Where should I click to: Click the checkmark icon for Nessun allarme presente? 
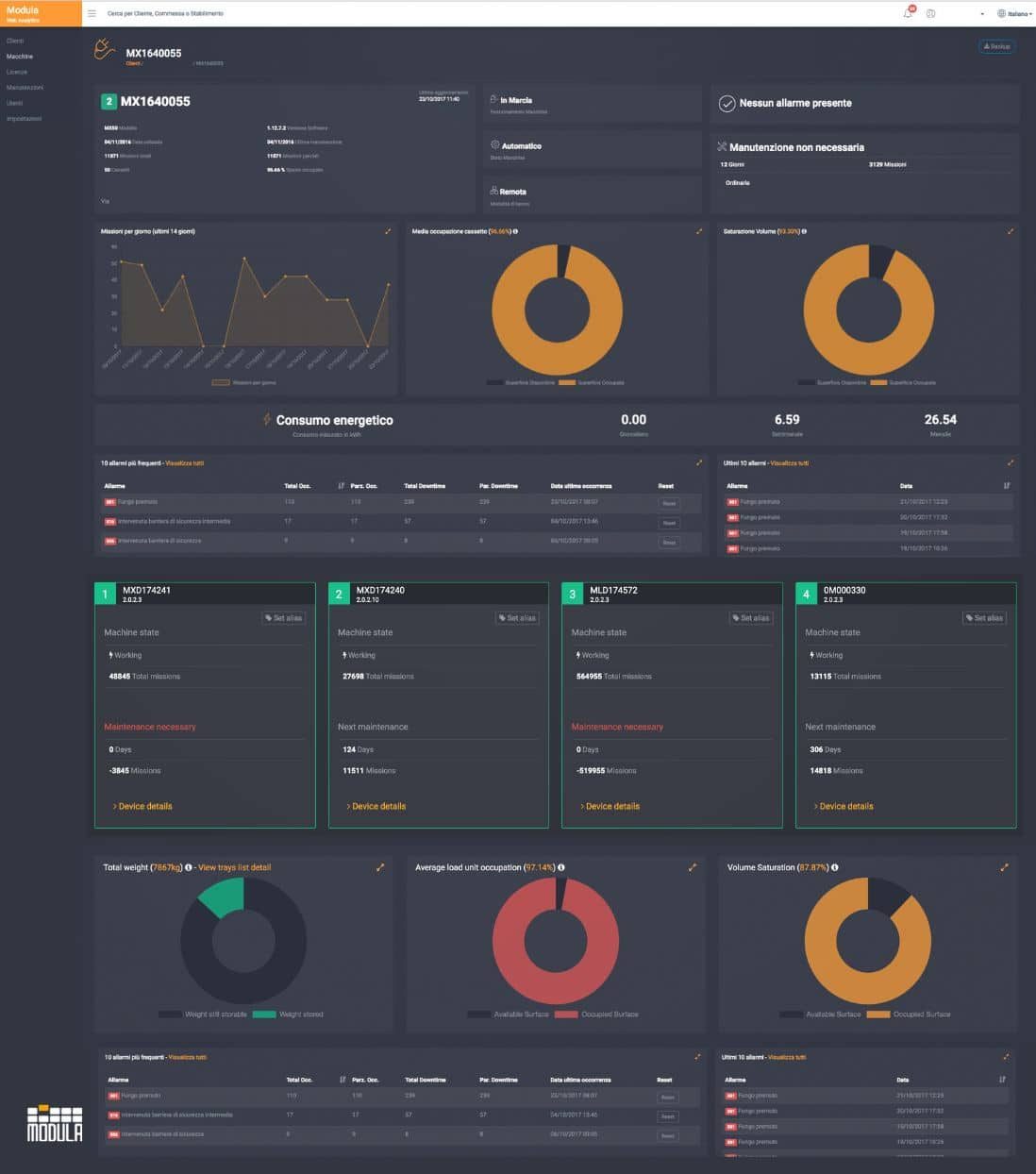click(727, 104)
